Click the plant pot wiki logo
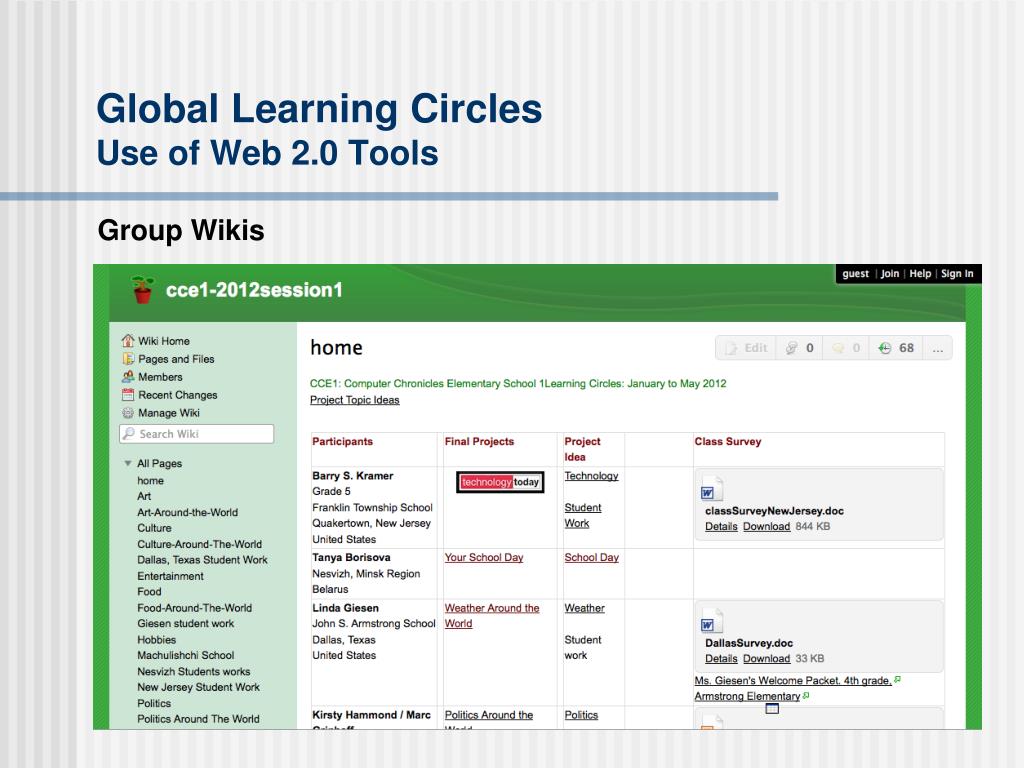Screen dimensions: 1024x768 [x=142, y=289]
